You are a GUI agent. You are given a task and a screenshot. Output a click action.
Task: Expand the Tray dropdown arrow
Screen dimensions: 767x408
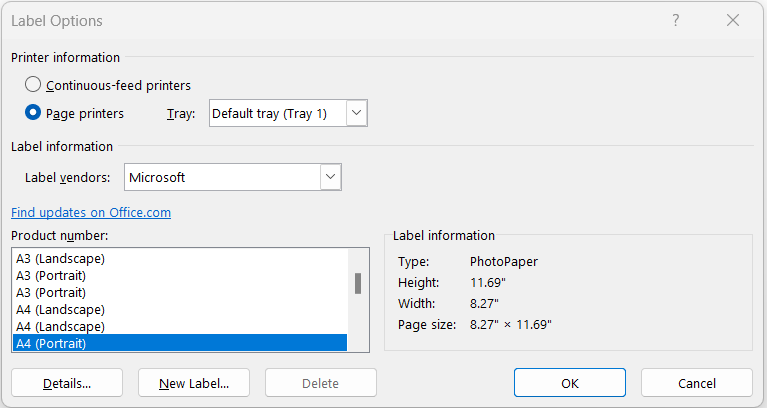point(357,113)
